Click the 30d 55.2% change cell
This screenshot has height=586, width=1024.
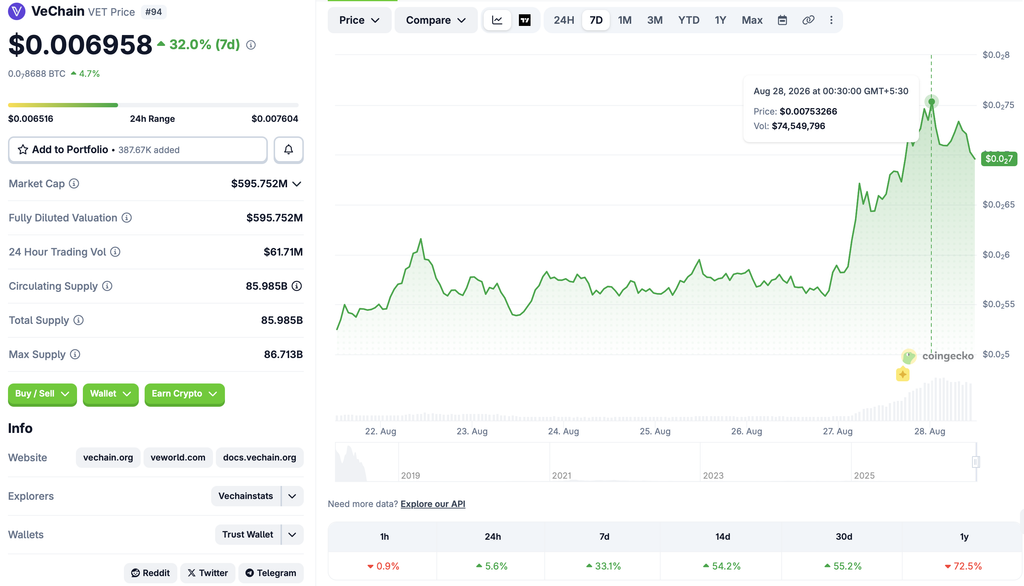[x=843, y=566]
